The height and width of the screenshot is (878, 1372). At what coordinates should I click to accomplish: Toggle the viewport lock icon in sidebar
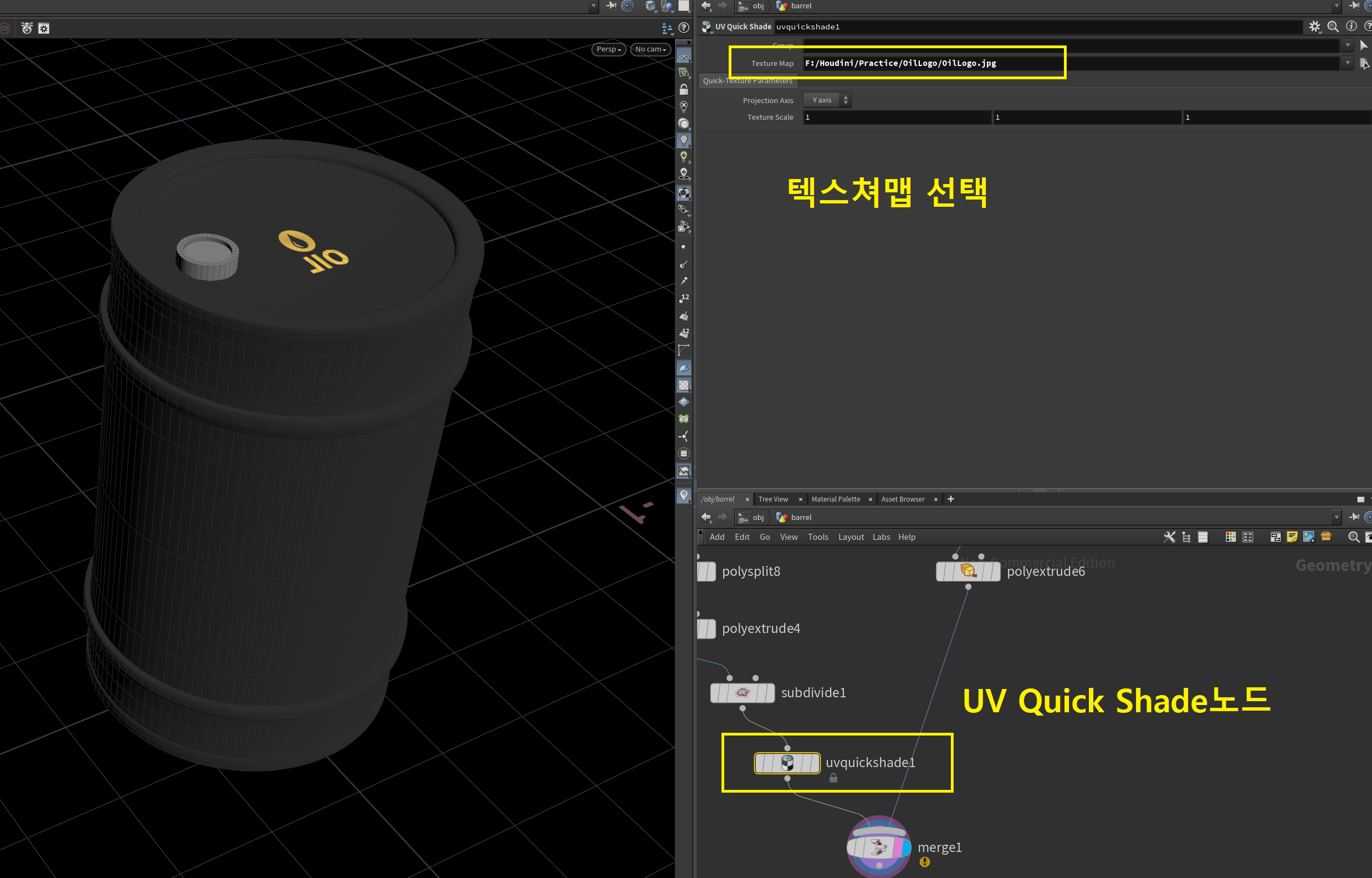click(x=683, y=89)
